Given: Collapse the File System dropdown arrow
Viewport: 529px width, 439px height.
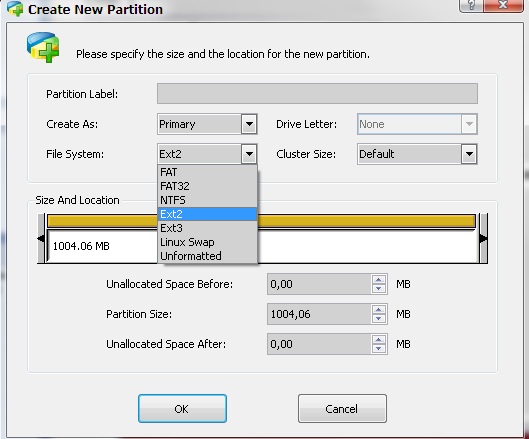Looking at the screenshot, I should pos(249,154).
